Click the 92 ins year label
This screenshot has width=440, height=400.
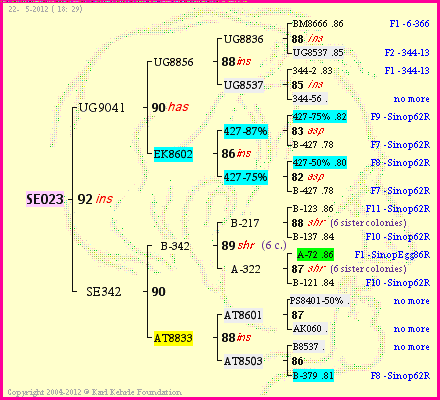coord(95,199)
